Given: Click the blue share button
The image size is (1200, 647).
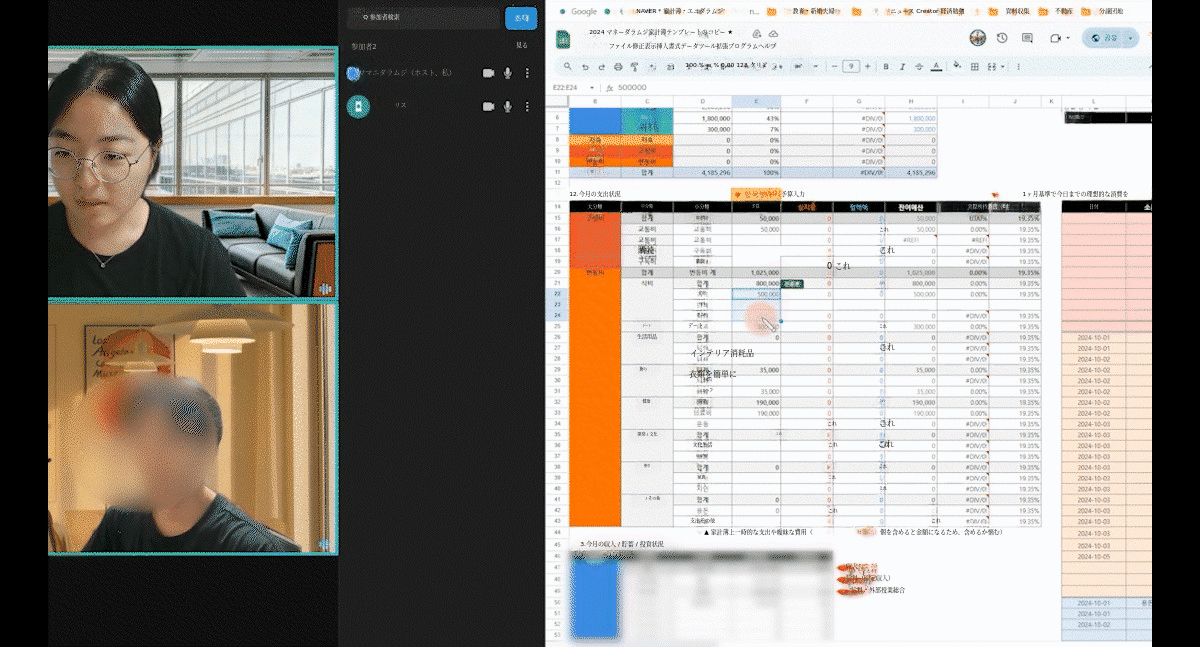Looking at the screenshot, I should [1103, 38].
